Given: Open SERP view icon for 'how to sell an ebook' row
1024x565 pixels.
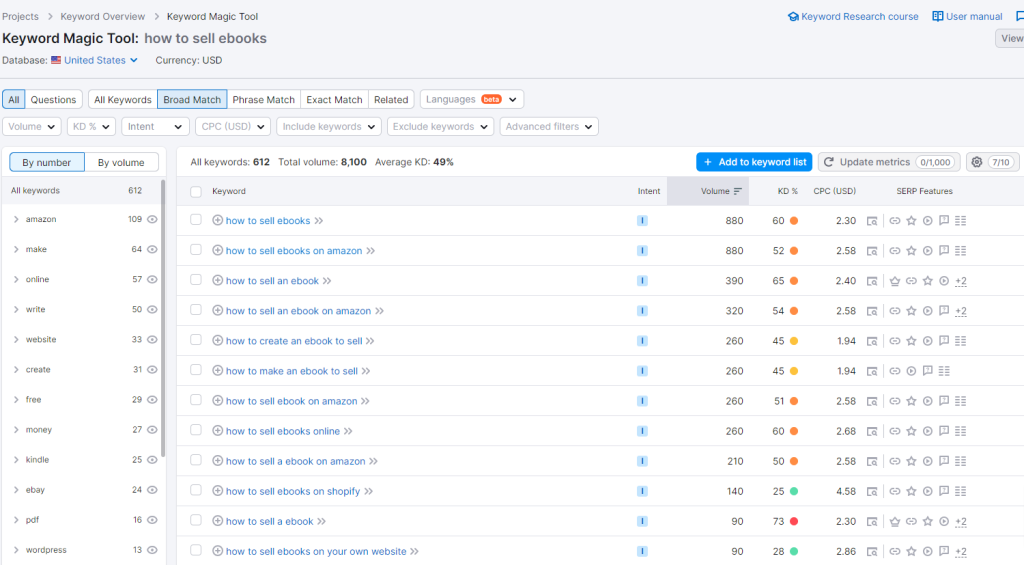Looking at the screenshot, I should click(872, 281).
